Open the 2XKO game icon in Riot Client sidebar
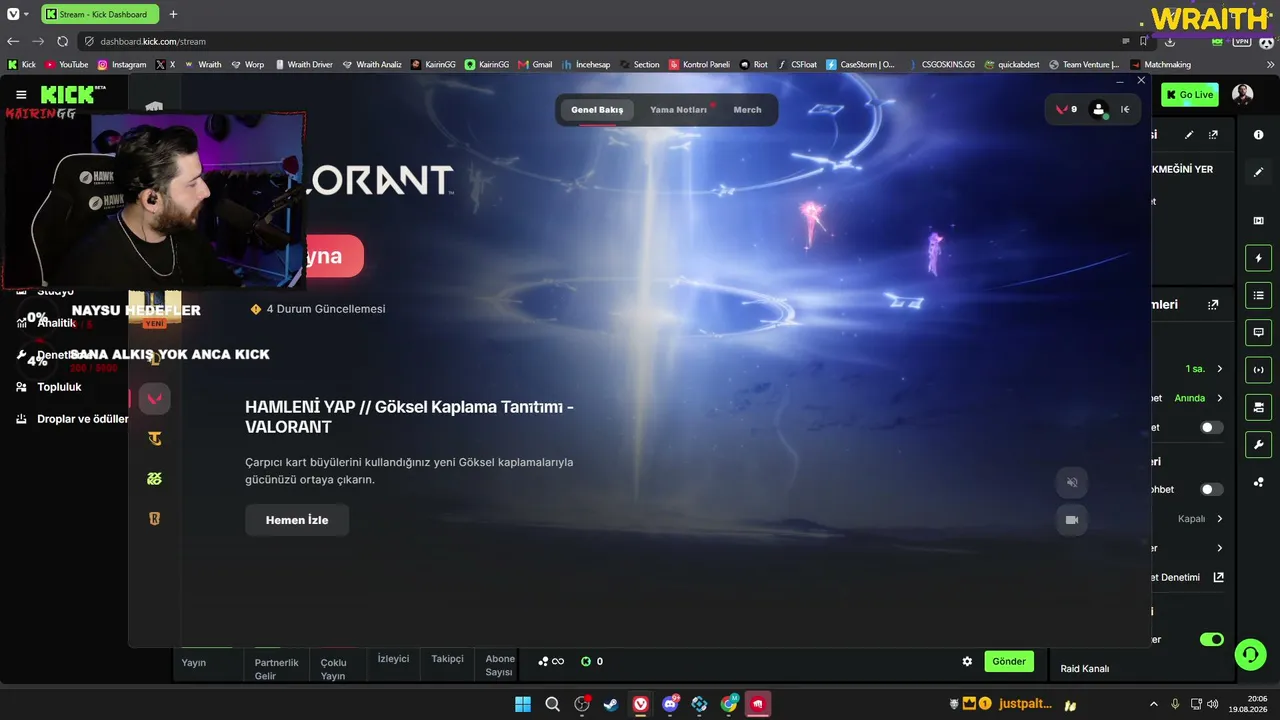 click(x=154, y=479)
